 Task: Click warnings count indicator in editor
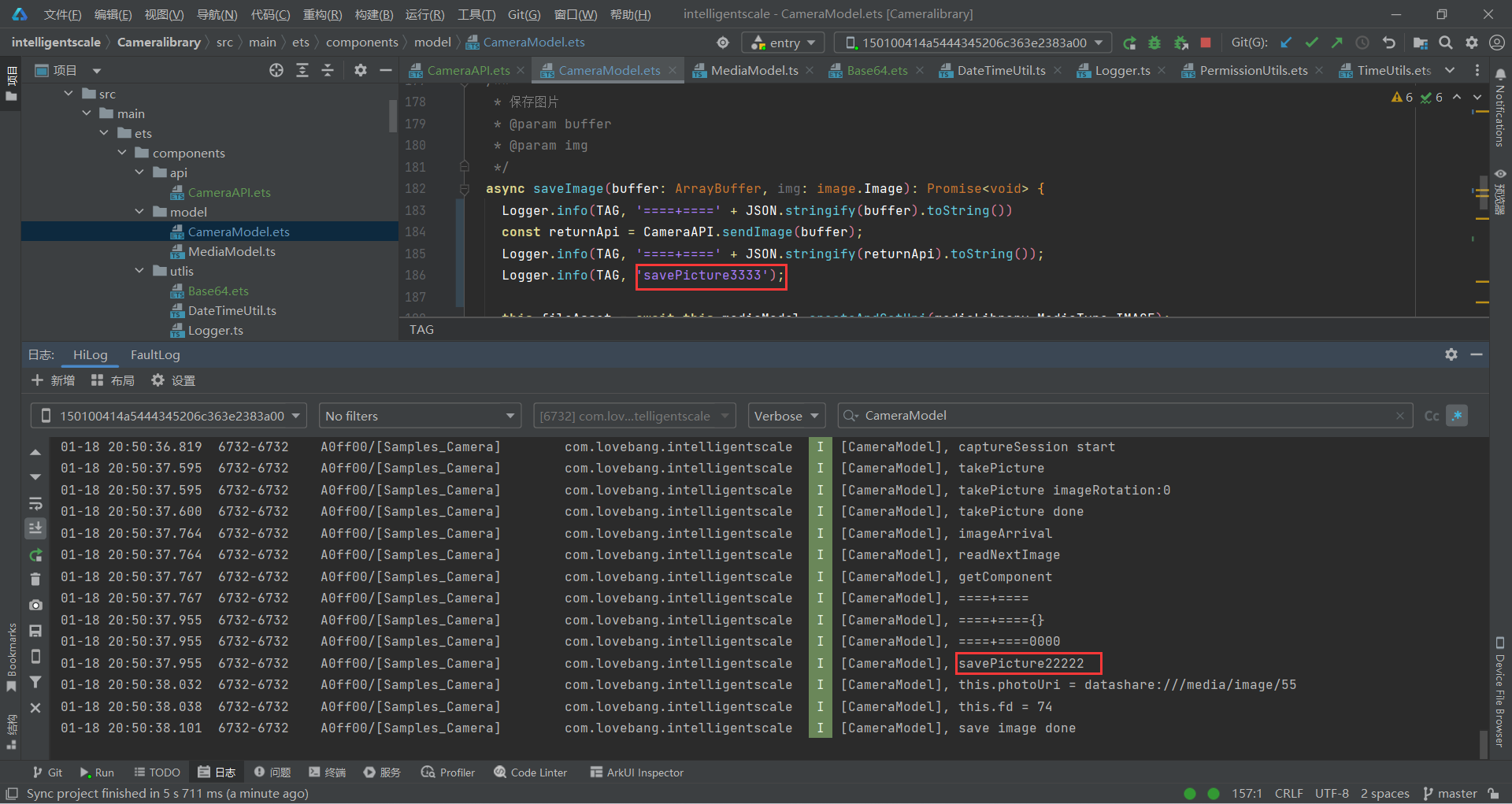click(x=1402, y=97)
